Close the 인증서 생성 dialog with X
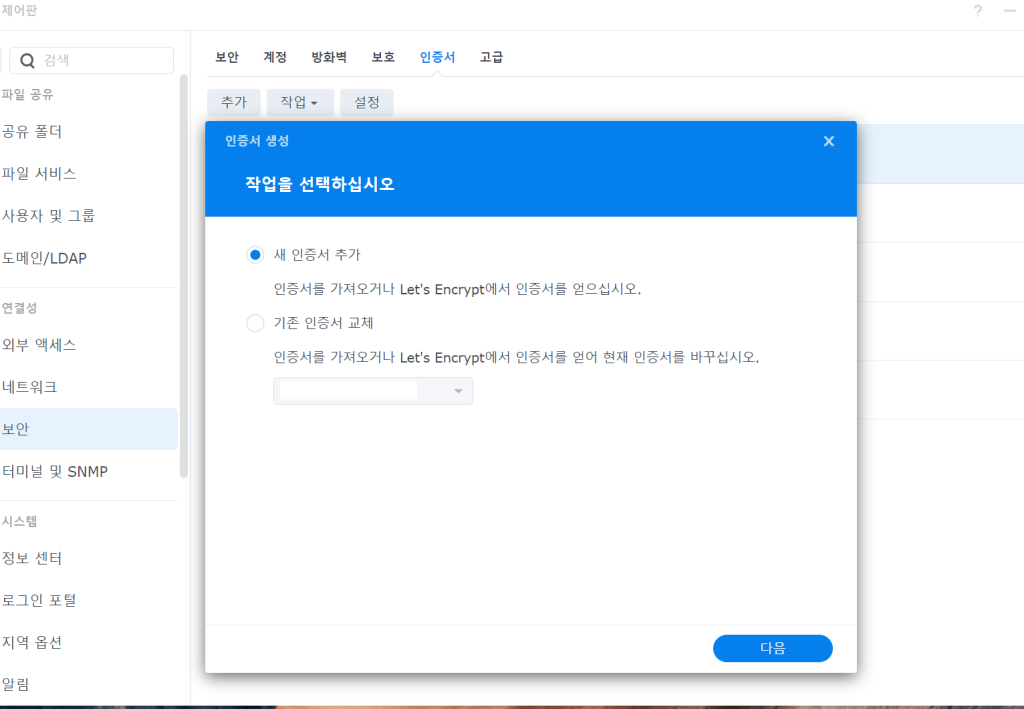The height and width of the screenshot is (709, 1024). pyautogui.click(x=828, y=141)
